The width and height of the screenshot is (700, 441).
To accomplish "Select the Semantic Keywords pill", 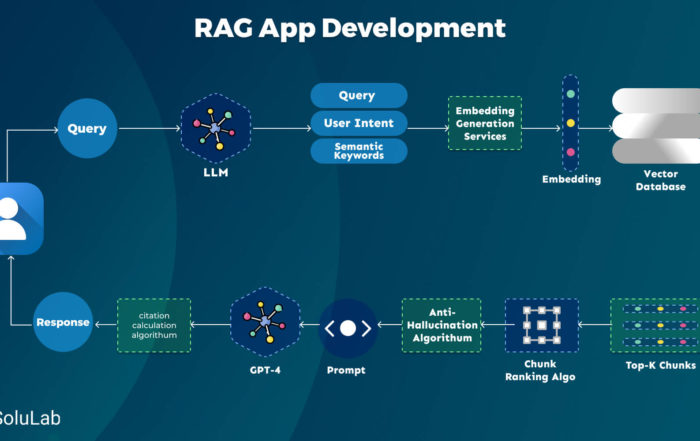I will pyautogui.click(x=359, y=151).
